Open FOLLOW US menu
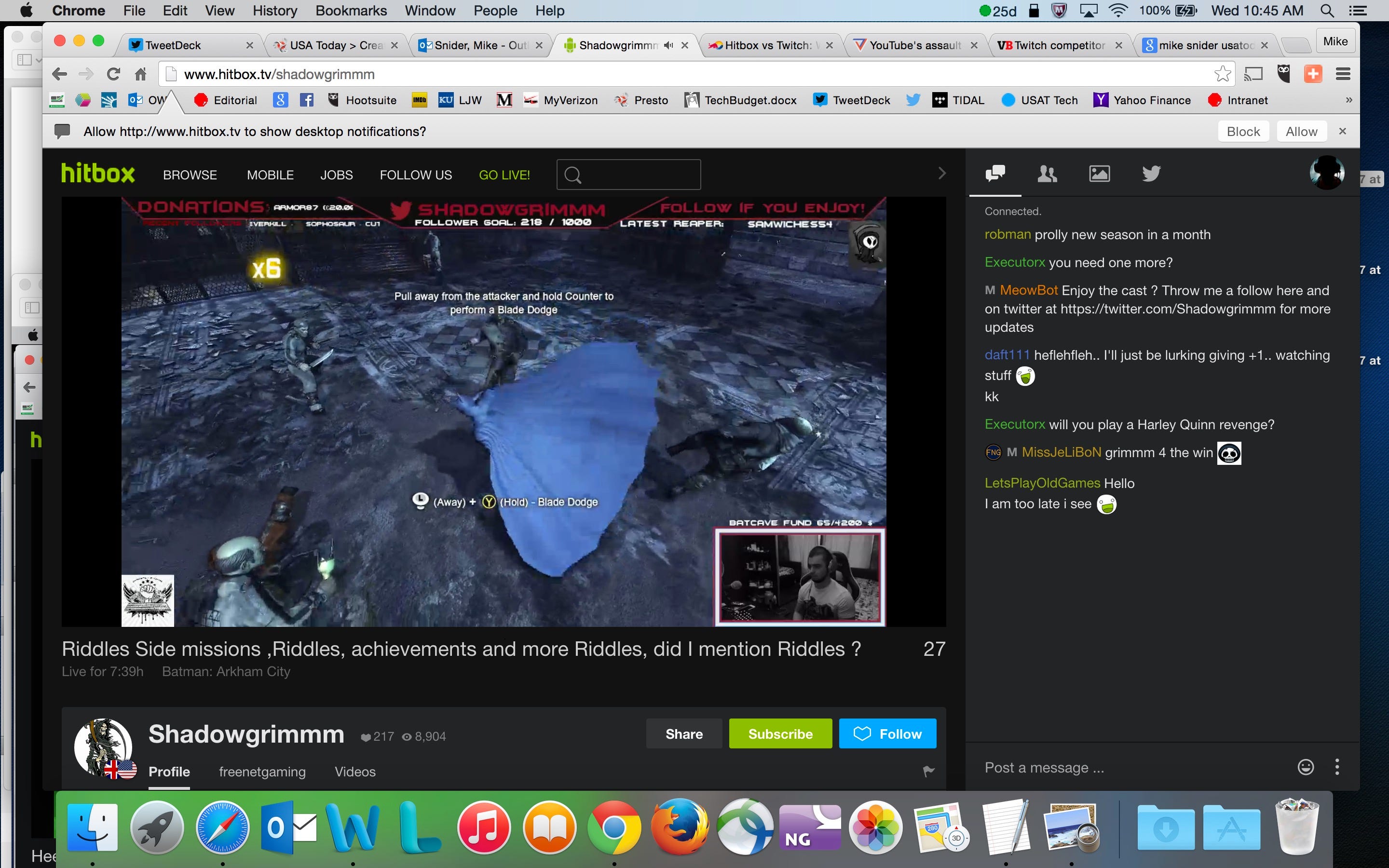This screenshot has height=868, width=1389. click(416, 175)
